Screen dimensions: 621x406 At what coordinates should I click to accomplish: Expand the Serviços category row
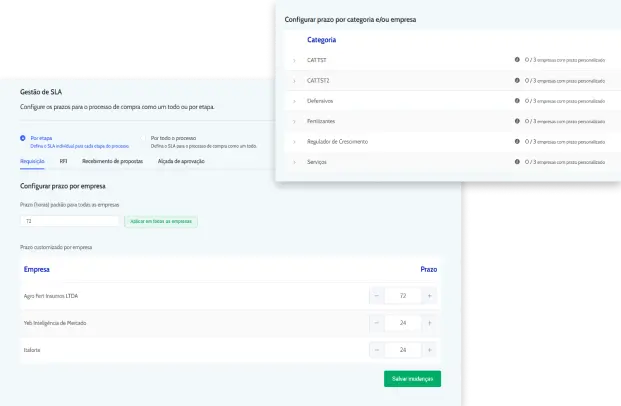[294, 161]
